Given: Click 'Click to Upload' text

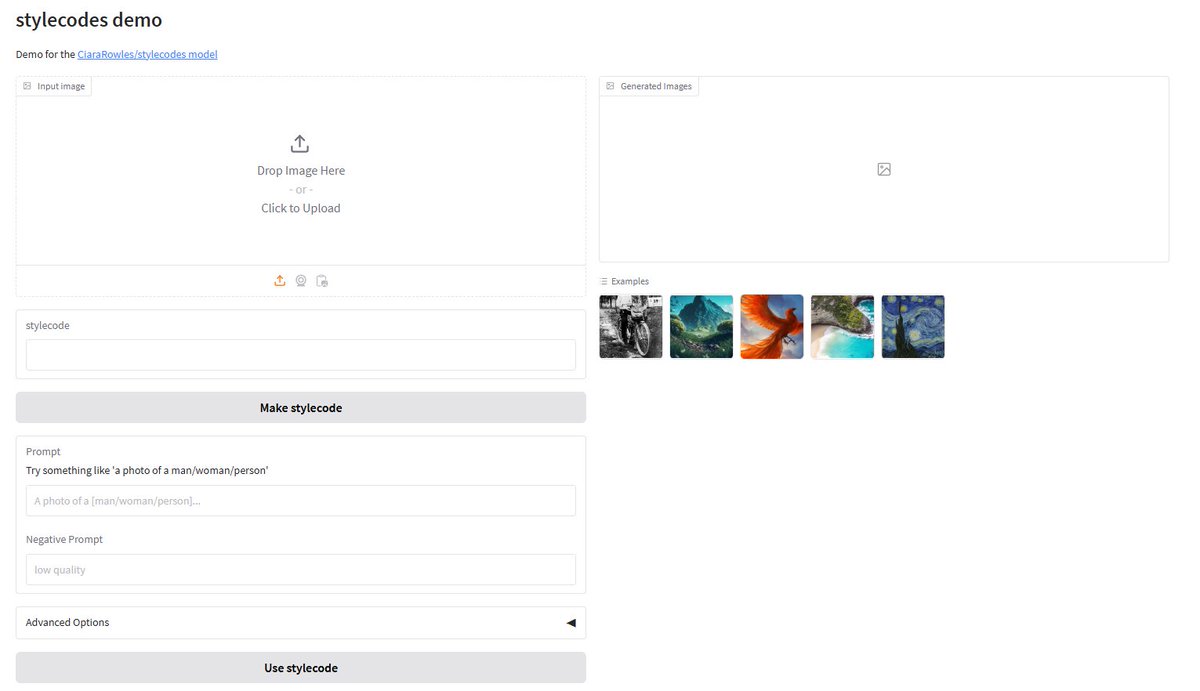Looking at the screenshot, I should pyautogui.click(x=301, y=208).
